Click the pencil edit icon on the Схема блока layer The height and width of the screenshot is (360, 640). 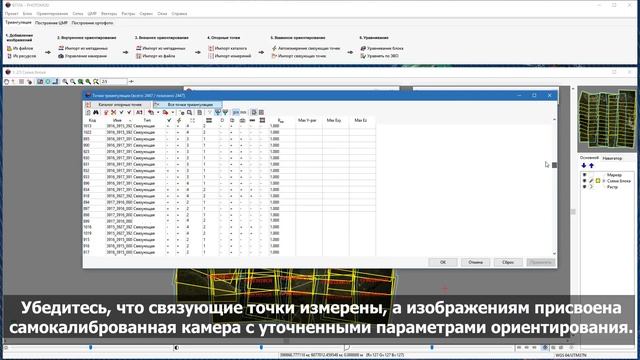pyautogui.click(x=591, y=180)
